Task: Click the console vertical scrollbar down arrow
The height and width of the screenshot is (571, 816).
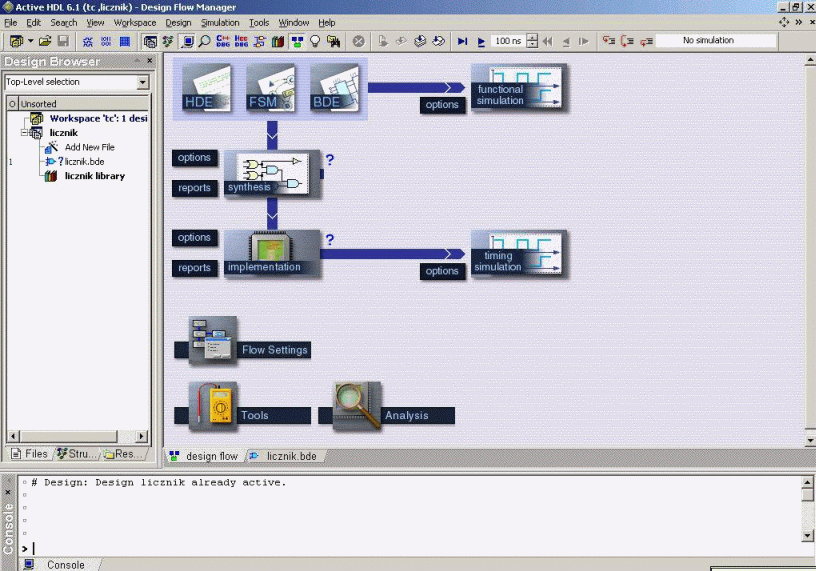Action: pyautogui.click(x=807, y=536)
